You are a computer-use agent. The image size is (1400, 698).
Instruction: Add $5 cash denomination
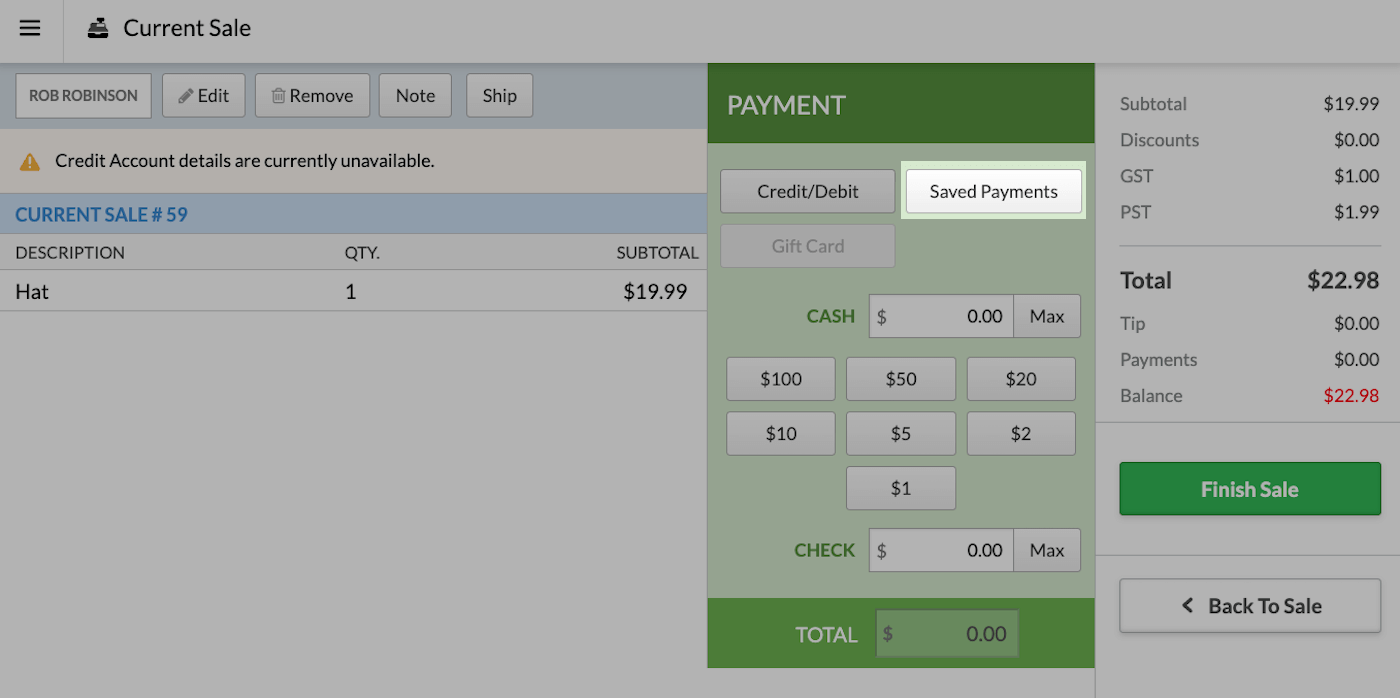[x=901, y=434]
